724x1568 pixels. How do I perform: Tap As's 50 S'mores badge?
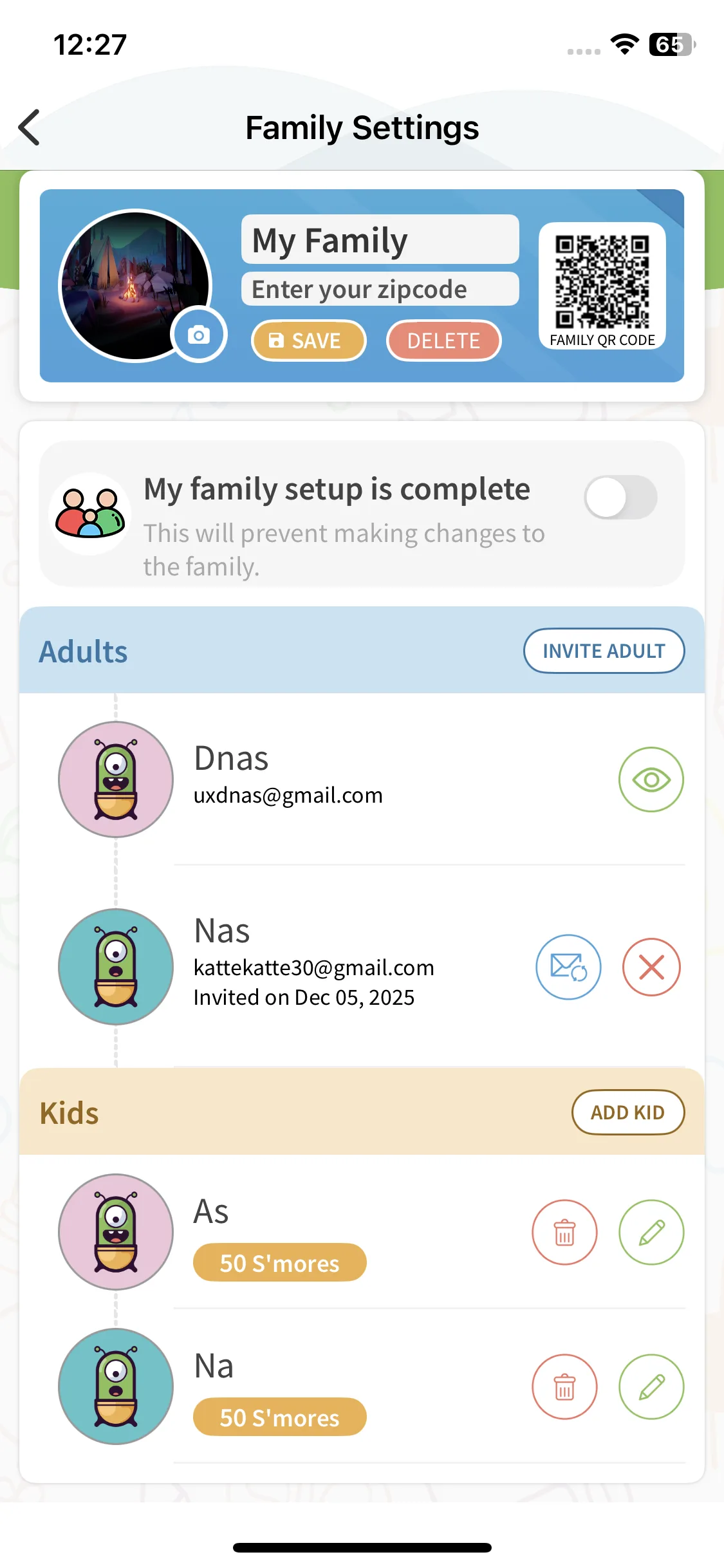279,1263
